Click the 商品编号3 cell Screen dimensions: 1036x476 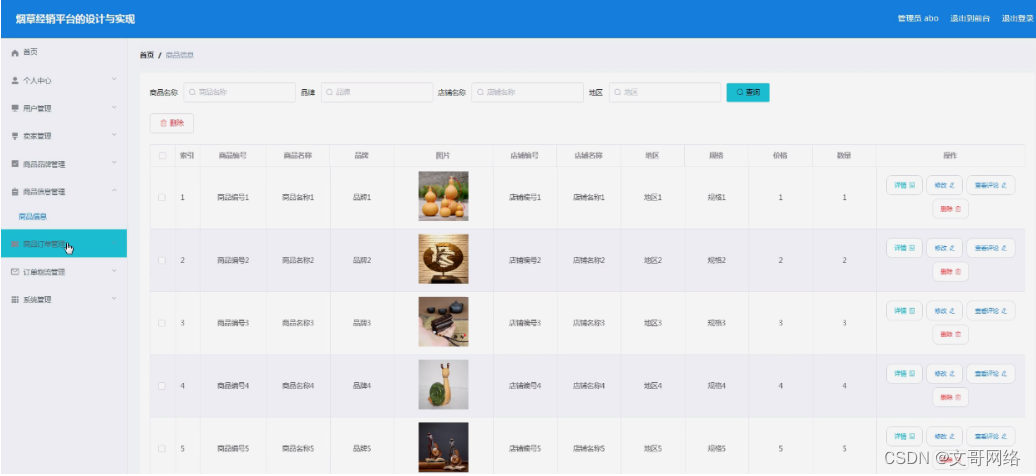click(x=233, y=323)
